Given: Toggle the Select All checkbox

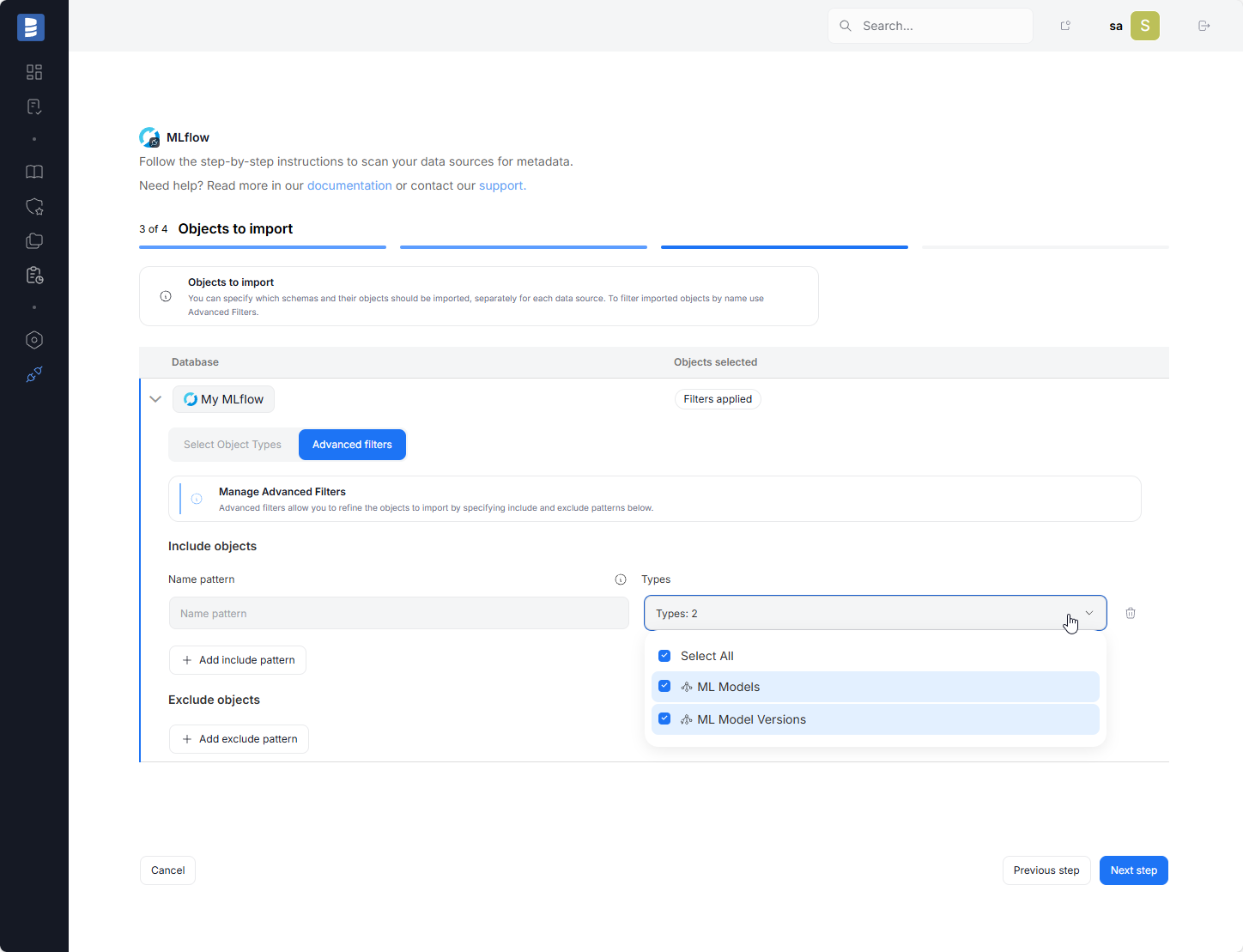Looking at the screenshot, I should point(664,656).
